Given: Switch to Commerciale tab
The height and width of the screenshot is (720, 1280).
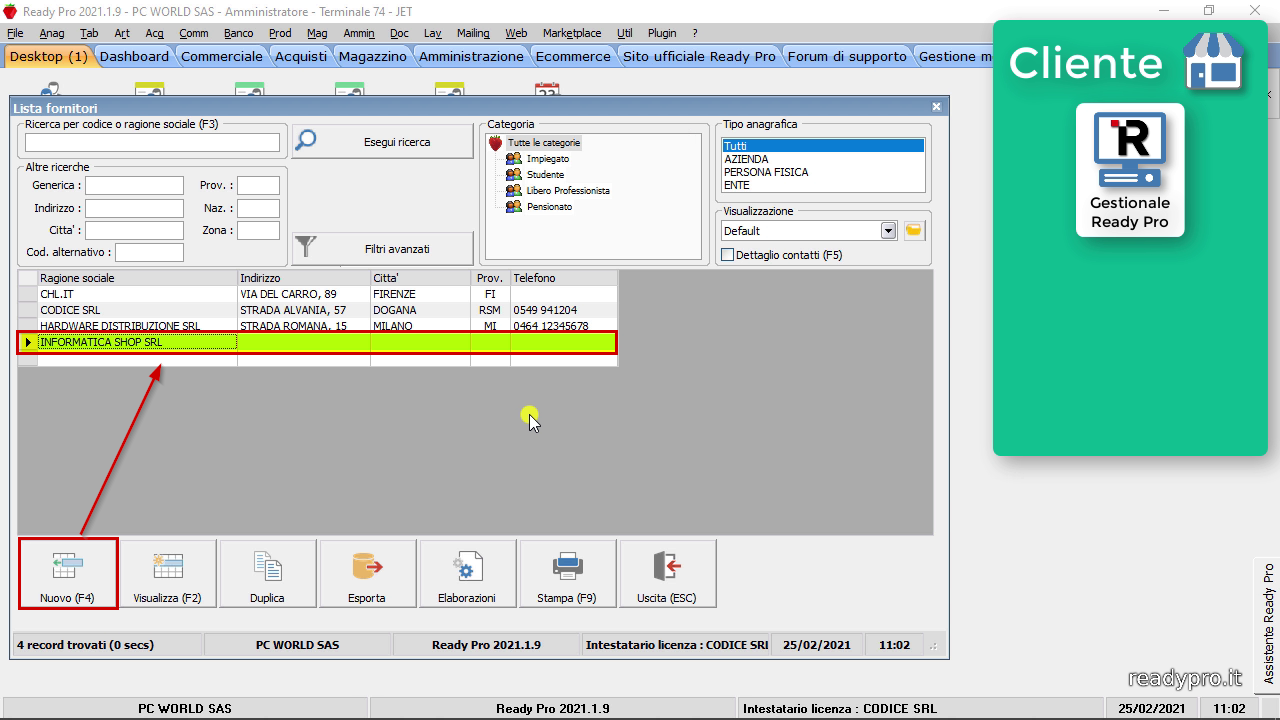Looking at the screenshot, I should coord(222,57).
